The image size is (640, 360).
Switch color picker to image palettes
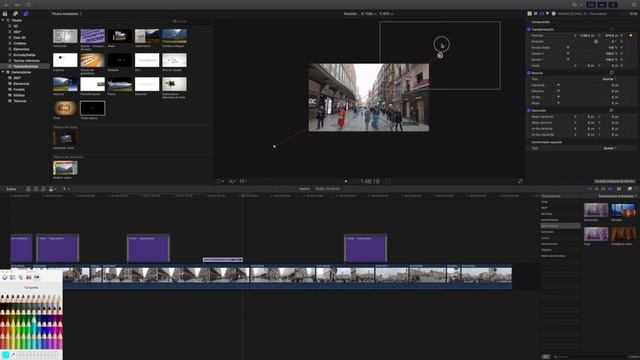29,277
